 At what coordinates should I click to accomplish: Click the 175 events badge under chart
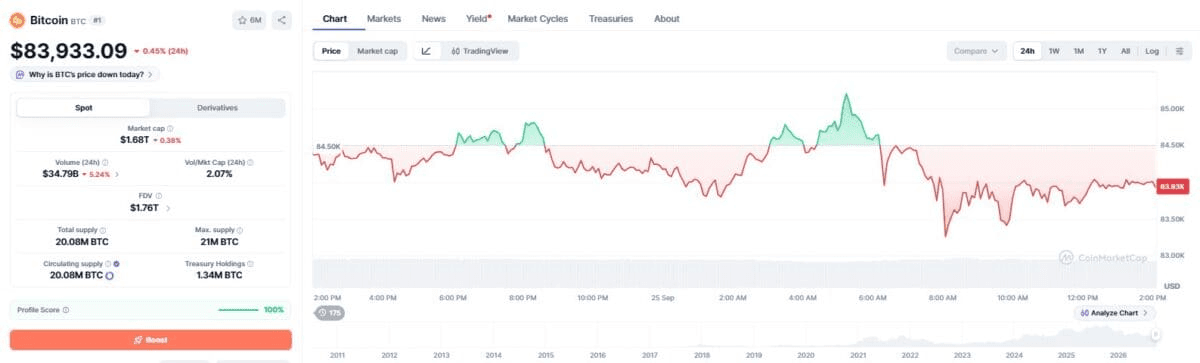[x=331, y=313]
